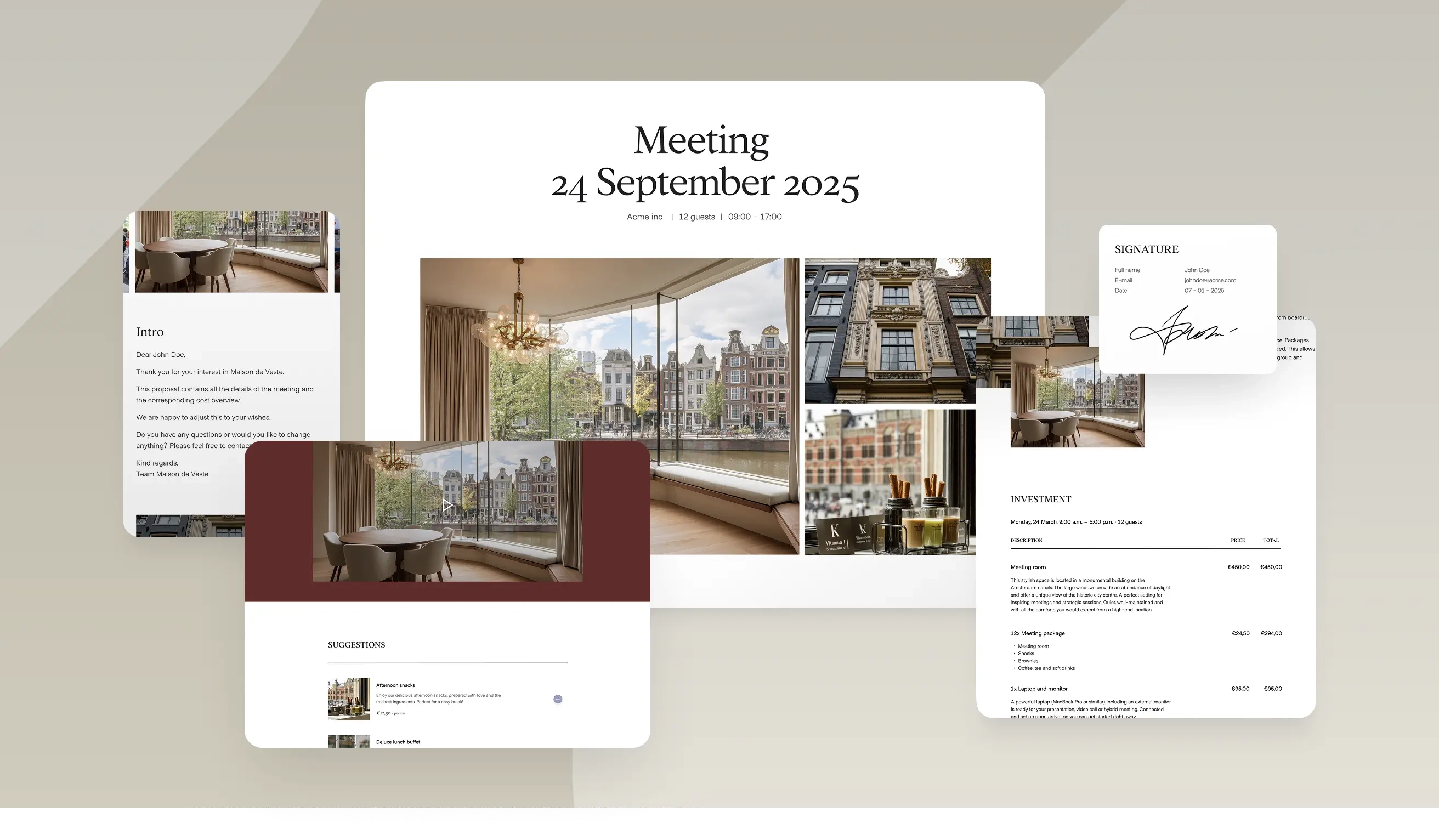This screenshot has height=840, width=1439.
Task: Select the 12x Meeting package line item
Action: 1037,633
